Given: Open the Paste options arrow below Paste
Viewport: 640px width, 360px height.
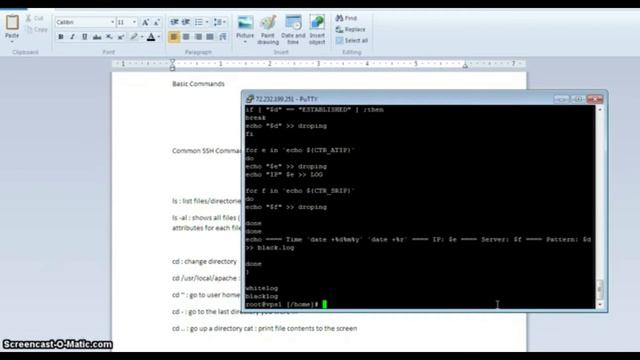Looking at the screenshot, I should [12, 41].
